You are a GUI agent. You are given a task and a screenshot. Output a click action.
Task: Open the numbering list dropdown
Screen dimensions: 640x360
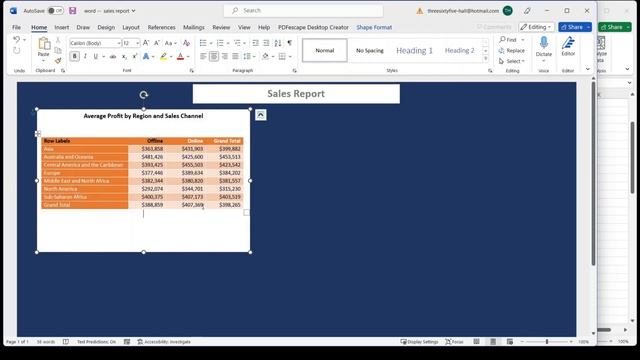click(228, 43)
